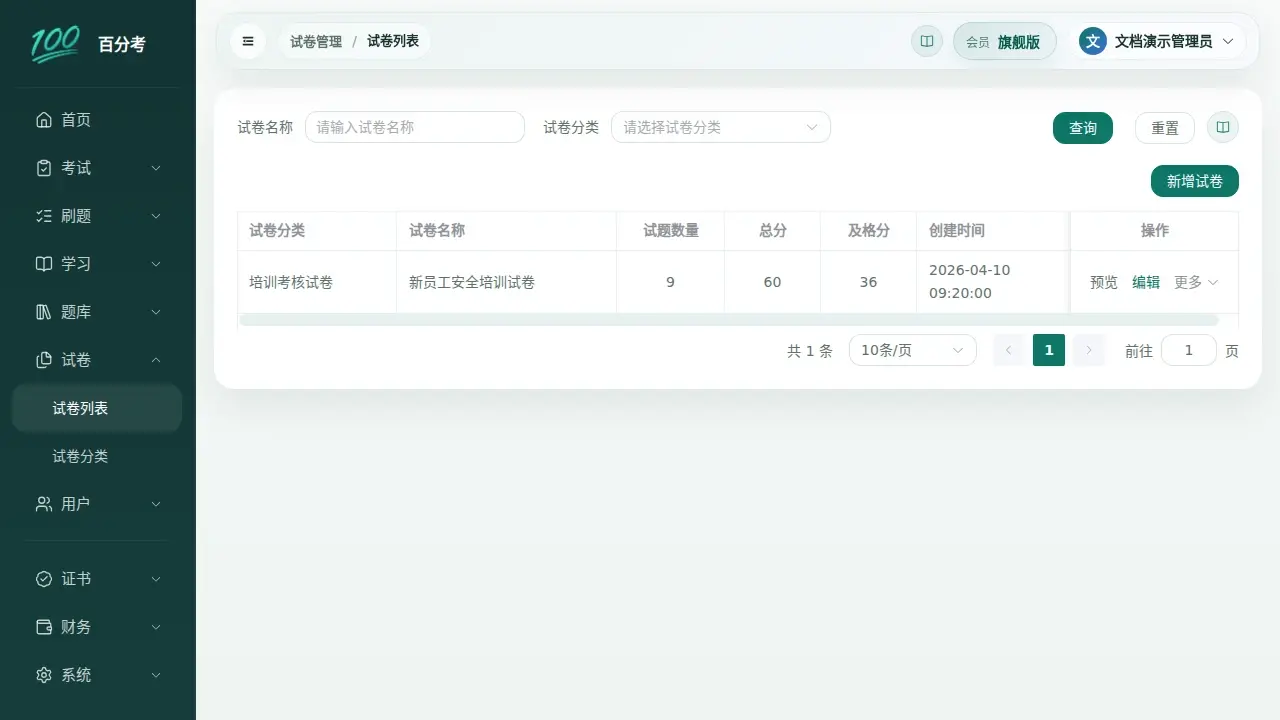This screenshot has height=720, width=1280.
Task: Open 试卷分类 select dropdown
Action: 721,127
